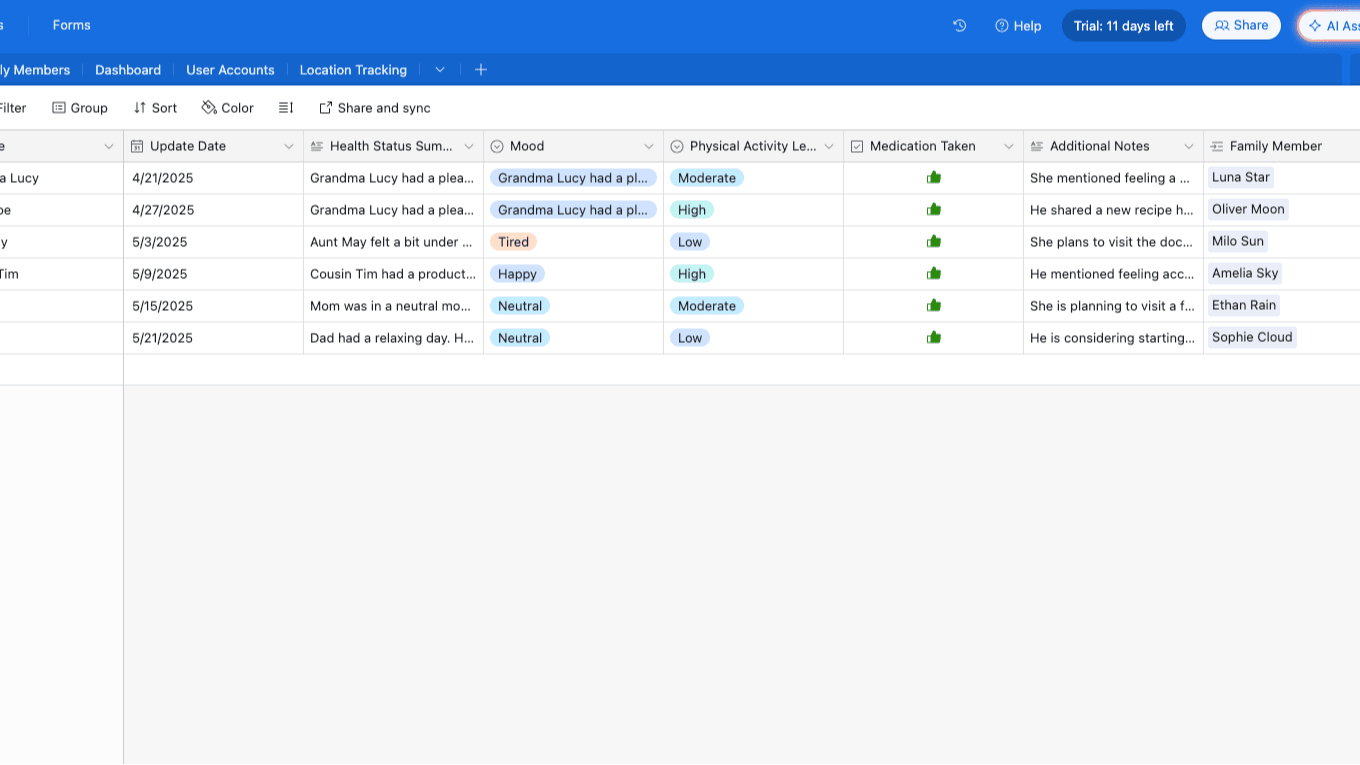Image resolution: width=1360 pixels, height=765 pixels.
Task: Toggle Medication Taken for the 4/21/2025 row
Action: point(934,177)
